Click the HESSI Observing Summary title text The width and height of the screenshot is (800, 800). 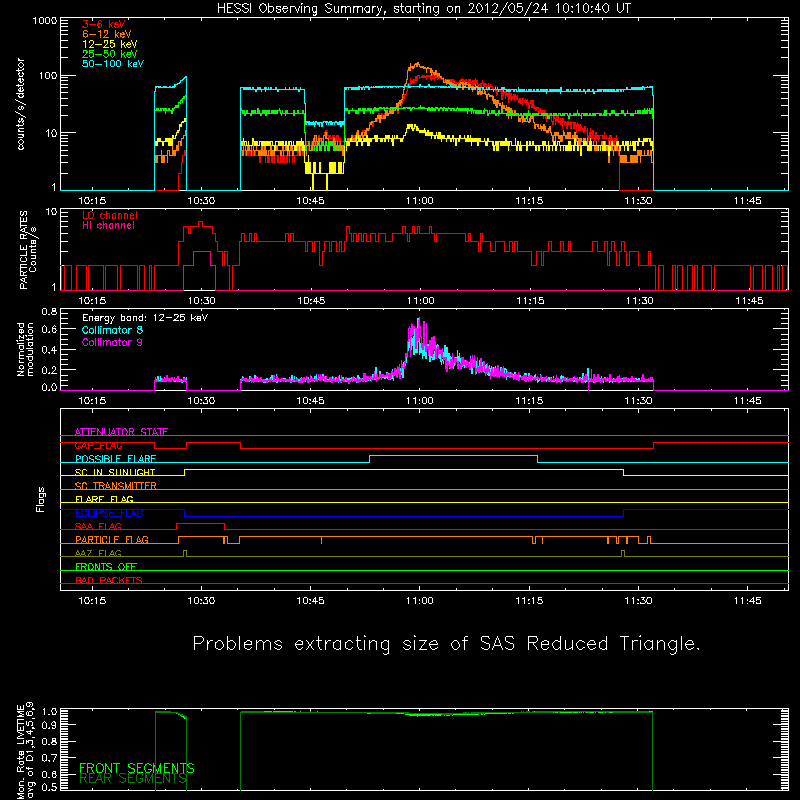click(424, 9)
